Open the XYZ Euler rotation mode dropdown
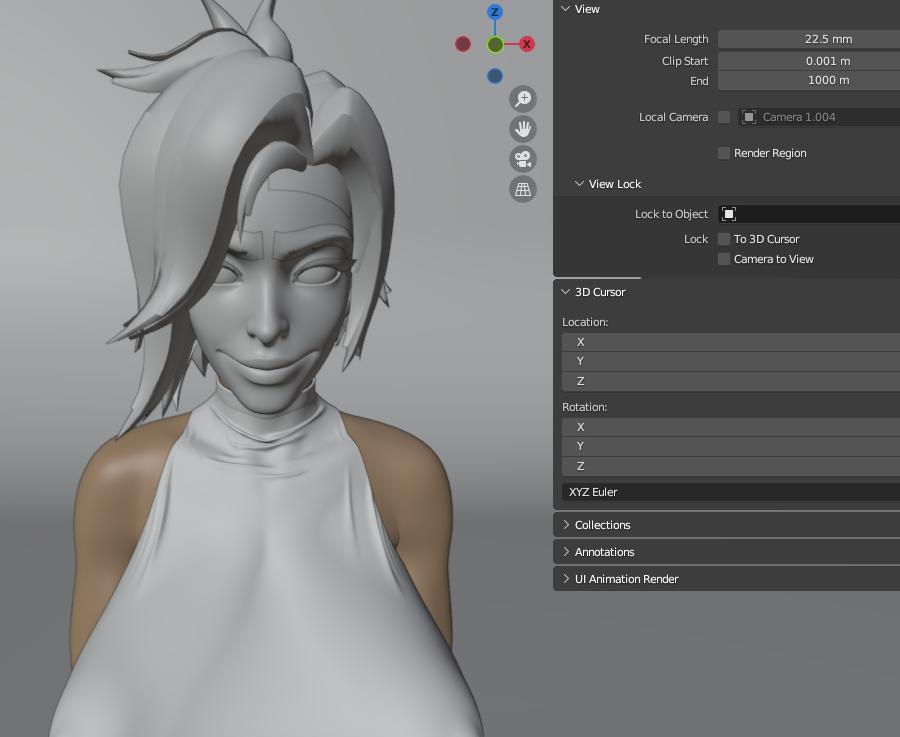This screenshot has width=900, height=737. (x=730, y=492)
